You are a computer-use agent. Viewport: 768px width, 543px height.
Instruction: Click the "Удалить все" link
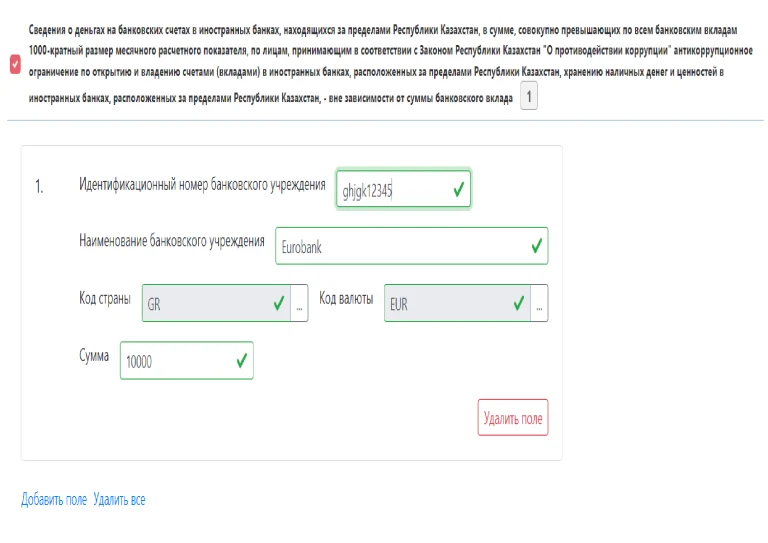(x=119, y=499)
